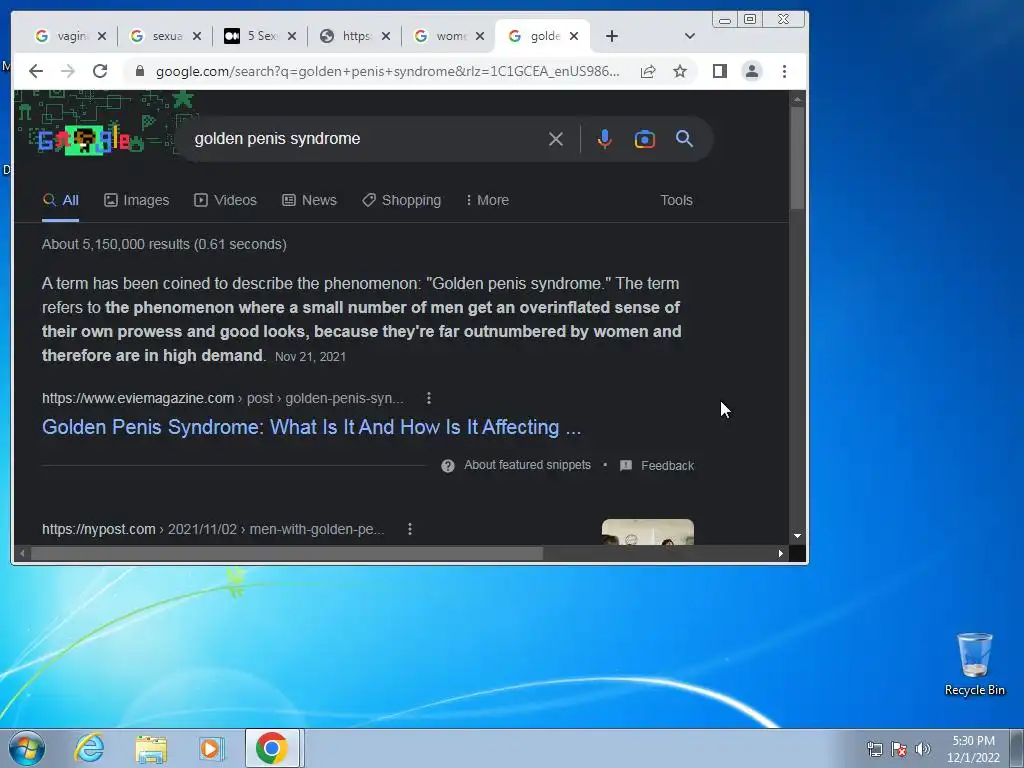Viewport: 1024px width, 768px height.
Task: Close the 'vagin' tab
Action: tap(102, 36)
